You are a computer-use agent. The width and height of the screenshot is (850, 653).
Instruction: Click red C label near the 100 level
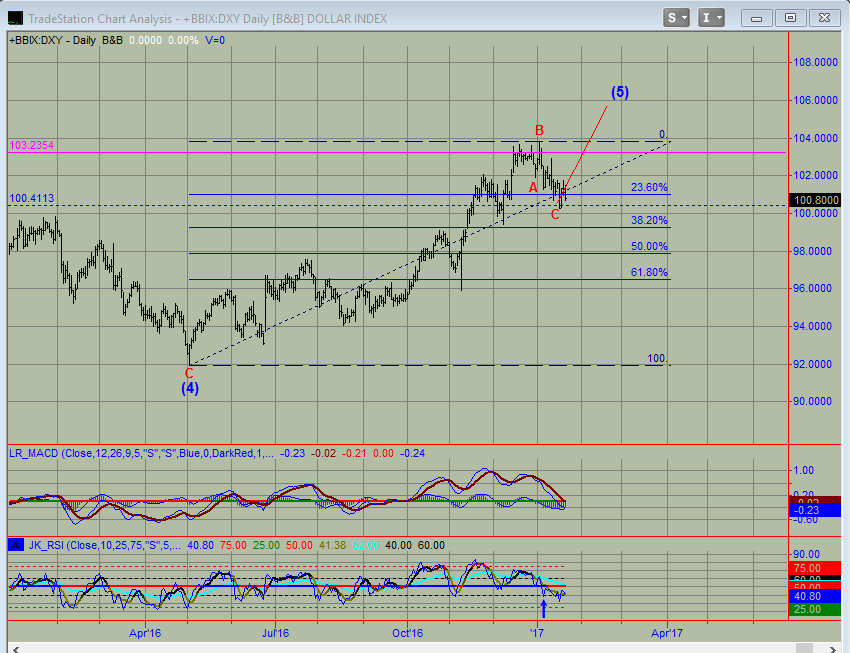(555, 215)
